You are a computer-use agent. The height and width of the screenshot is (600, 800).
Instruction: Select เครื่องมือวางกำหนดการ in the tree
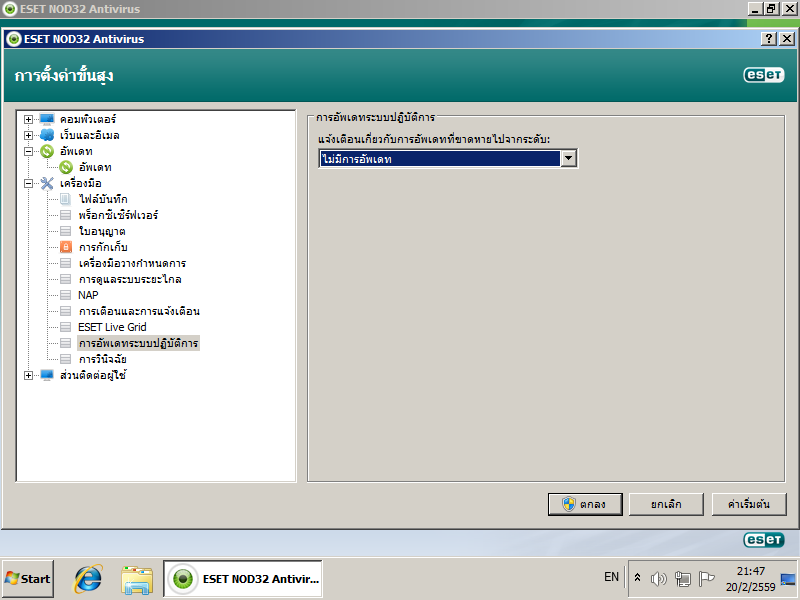pyautogui.click(x=132, y=263)
